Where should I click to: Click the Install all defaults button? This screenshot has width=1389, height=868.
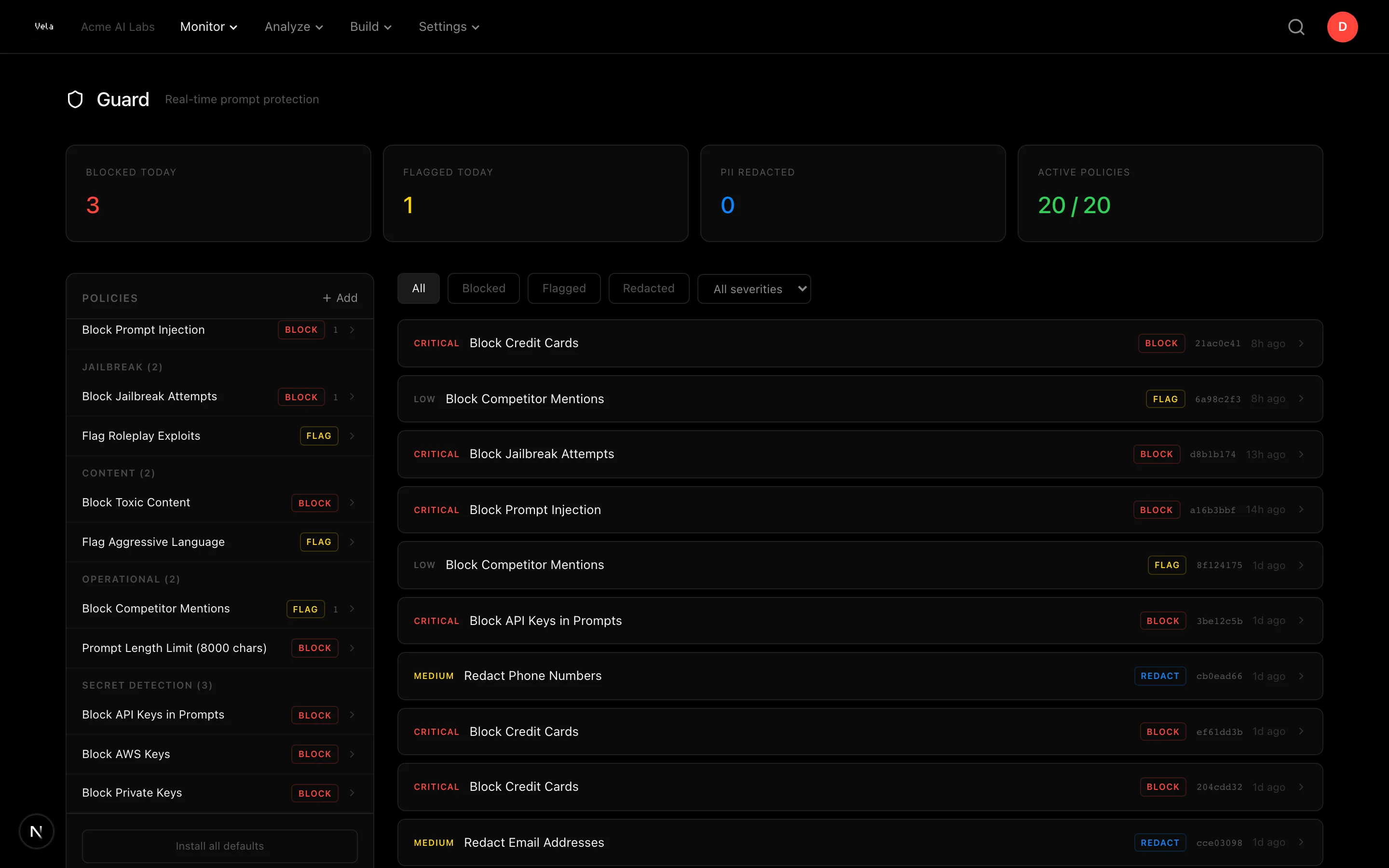[x=219, y=846]
